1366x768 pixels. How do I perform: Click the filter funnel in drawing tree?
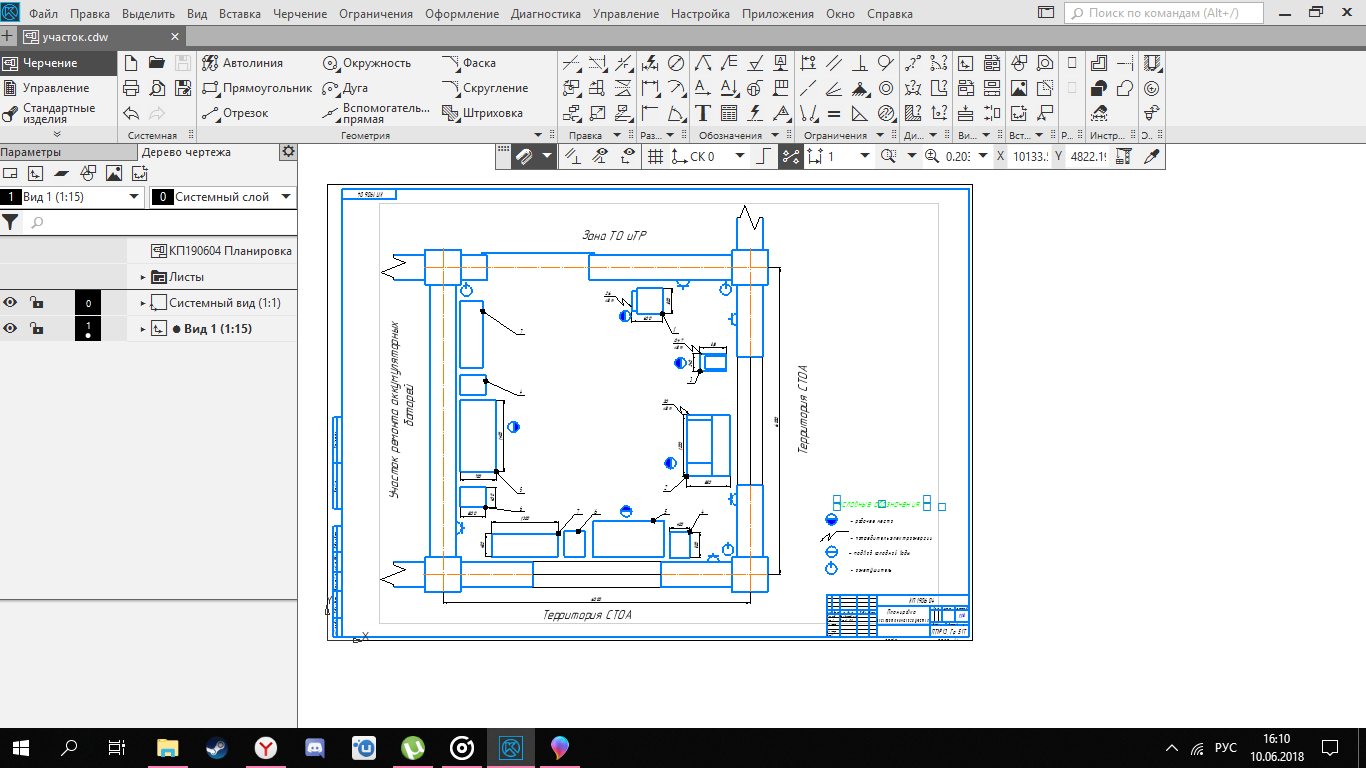click(10, 222)
